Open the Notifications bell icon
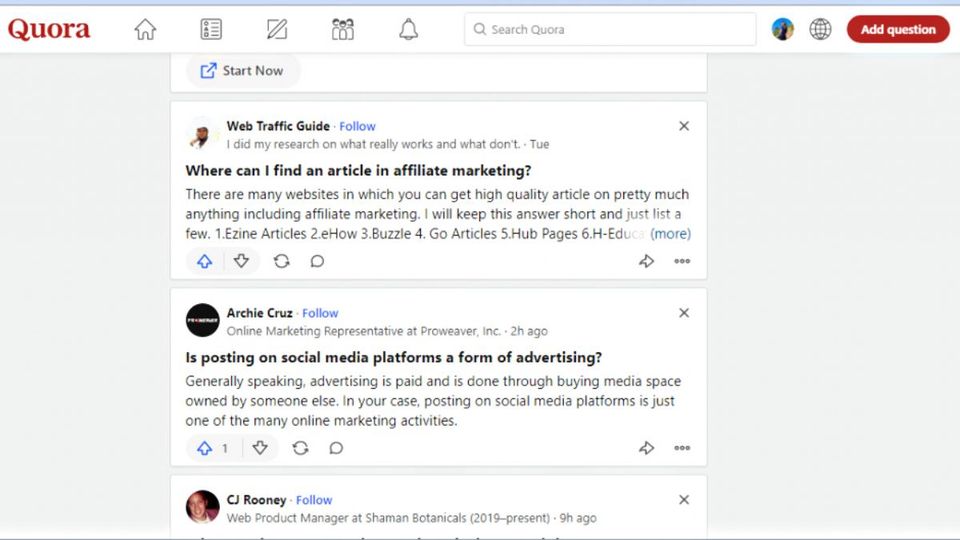Viewport: 960px width, 540px height. click(408, 29)
